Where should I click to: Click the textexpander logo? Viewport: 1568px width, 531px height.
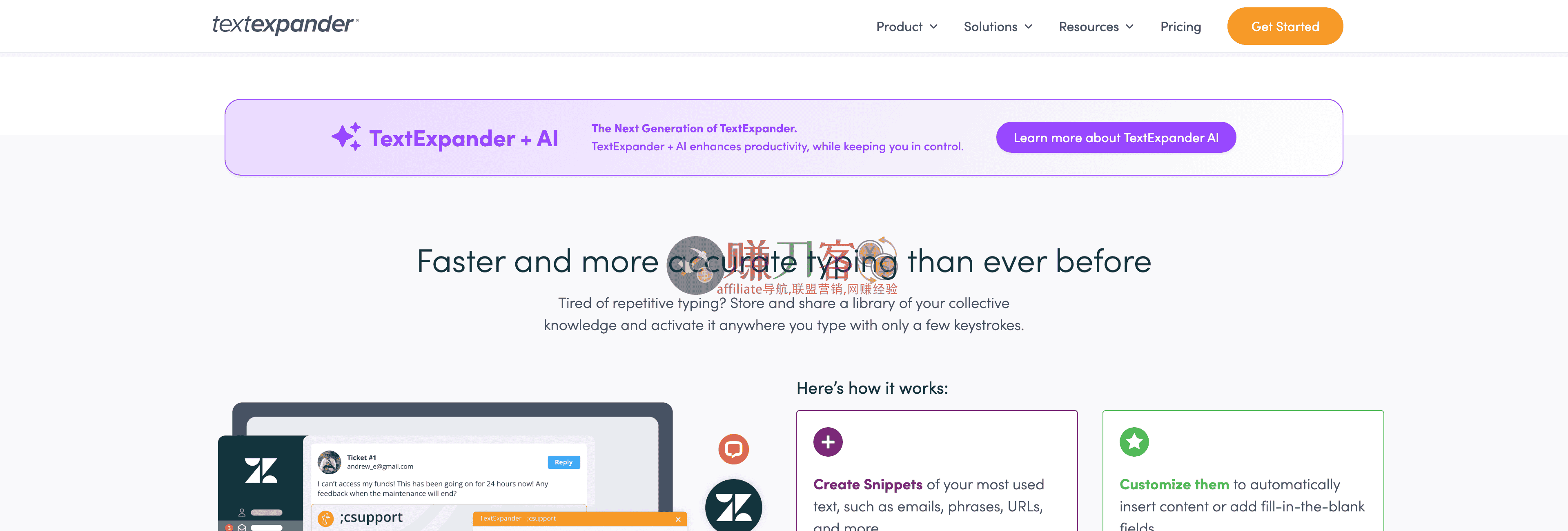pos(285,25)
